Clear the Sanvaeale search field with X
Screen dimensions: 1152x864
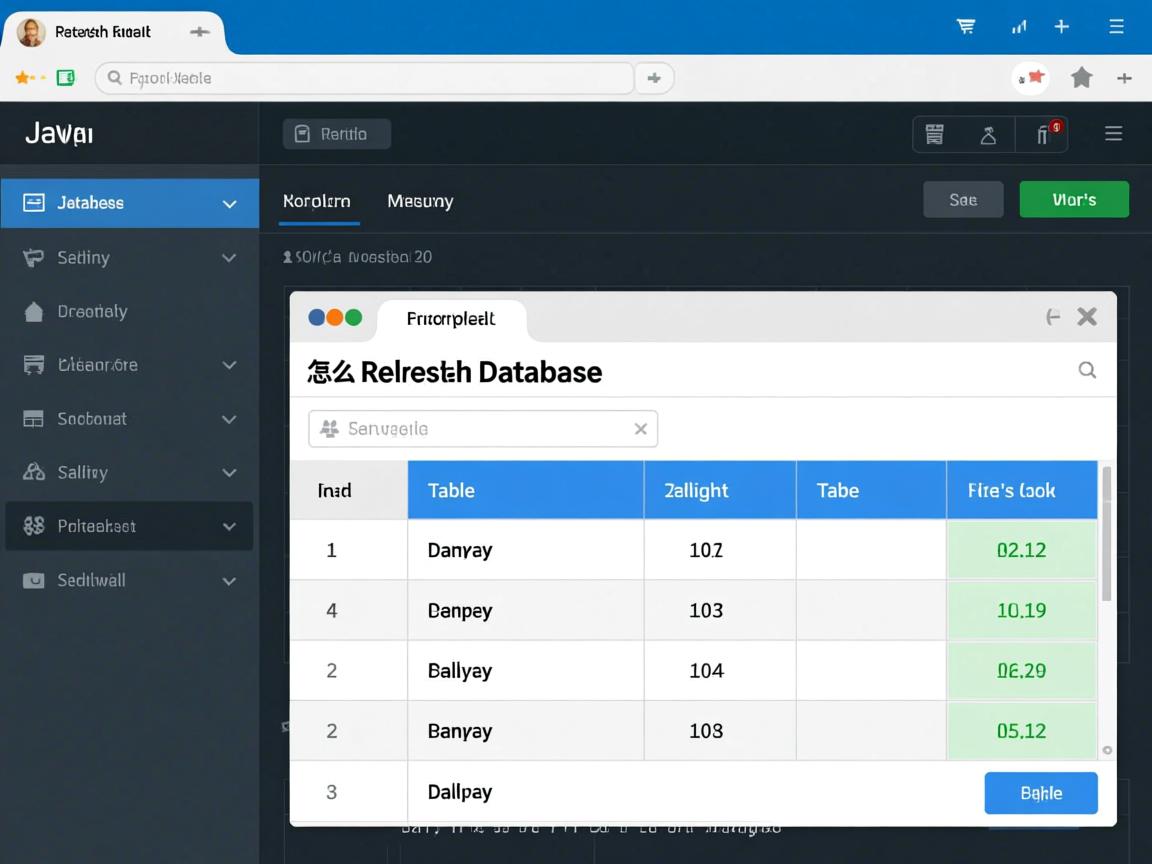641,429
